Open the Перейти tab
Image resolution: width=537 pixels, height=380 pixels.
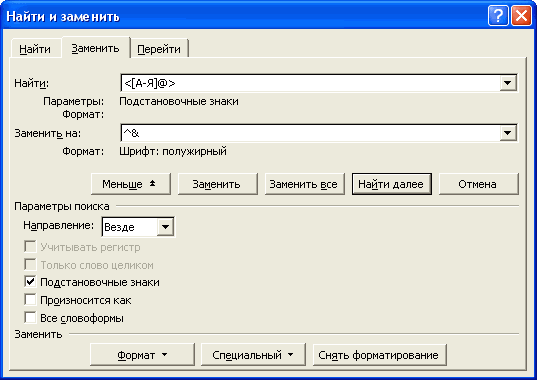(x=159, y=49)
